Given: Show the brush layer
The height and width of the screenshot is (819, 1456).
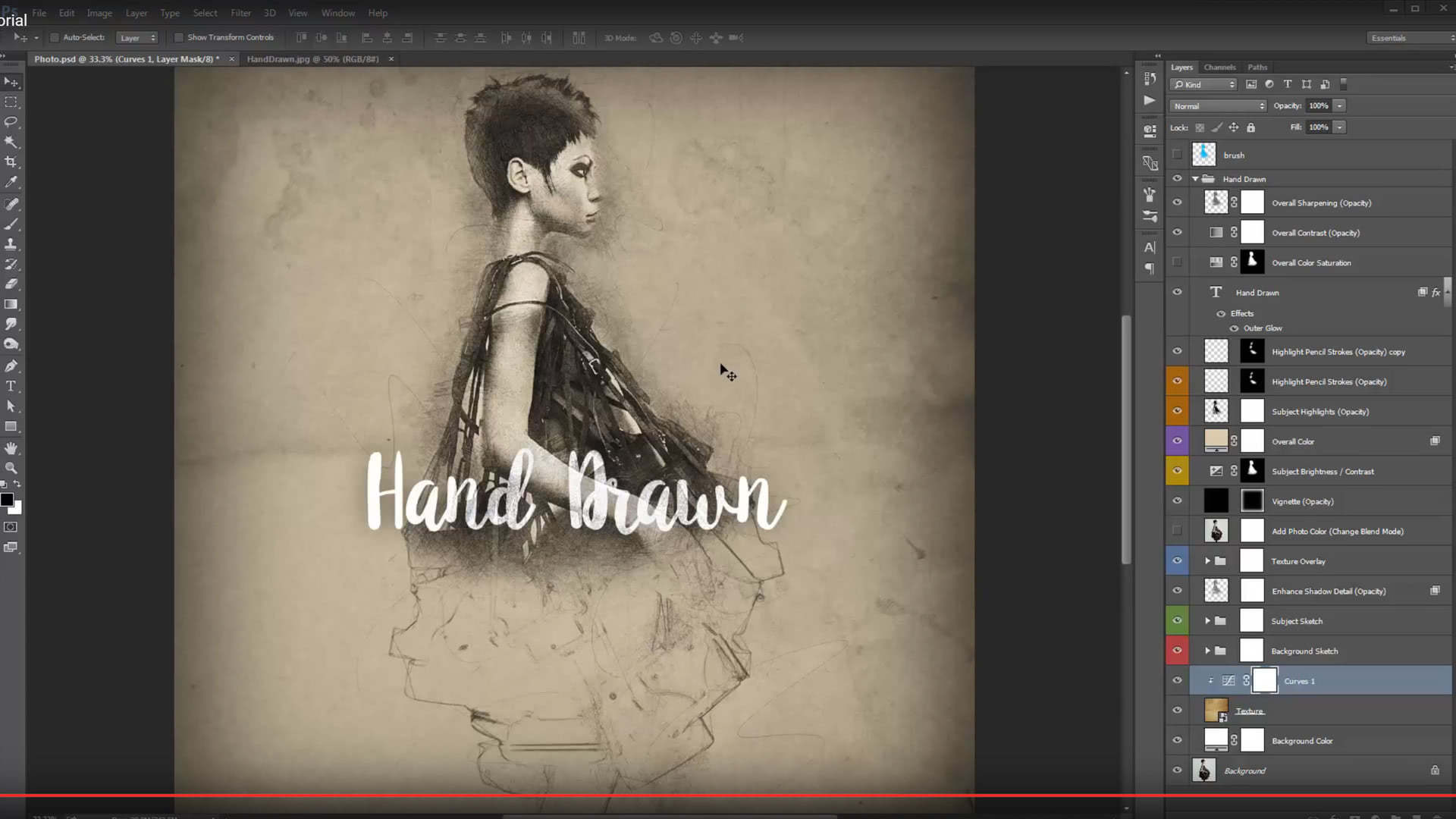Looking at the screenshot, I should coord(1177,155).
